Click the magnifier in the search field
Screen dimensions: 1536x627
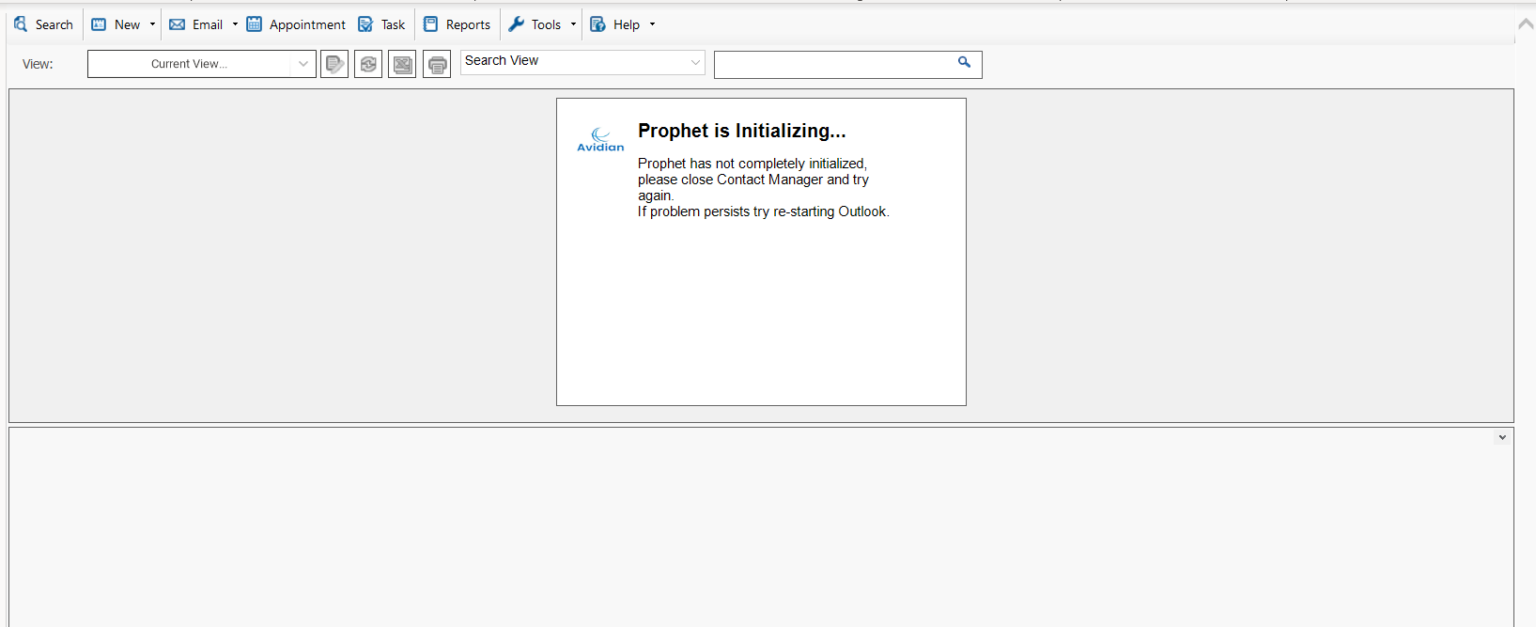[964, 62]
